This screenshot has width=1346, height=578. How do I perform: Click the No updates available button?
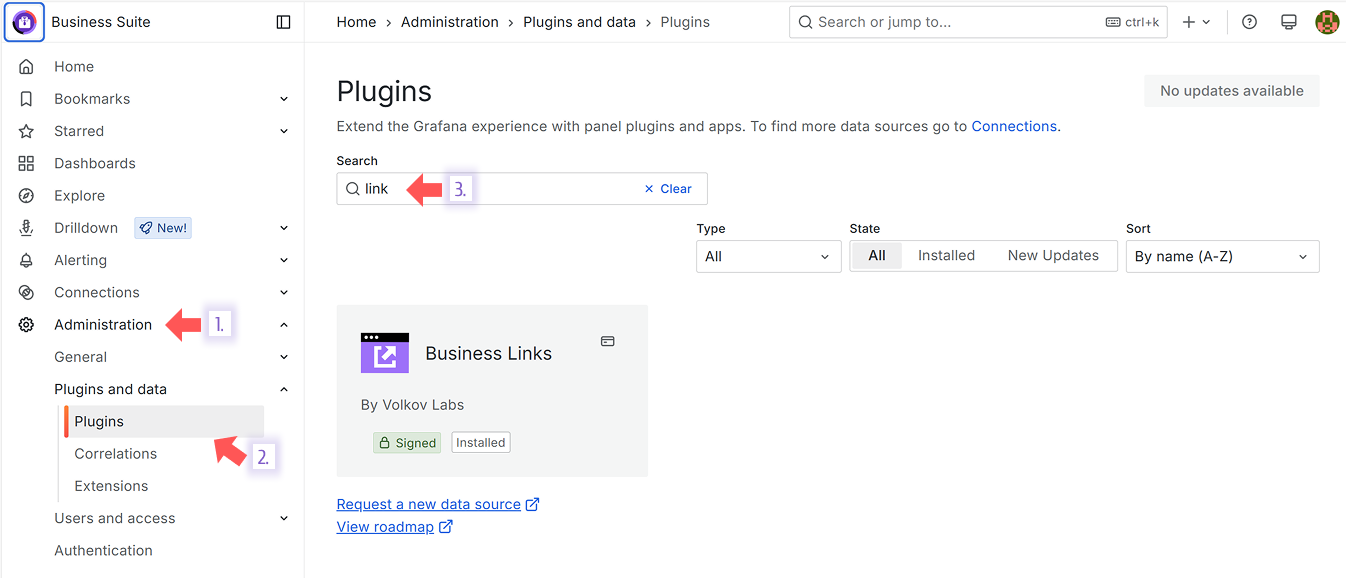(1232, 91)
